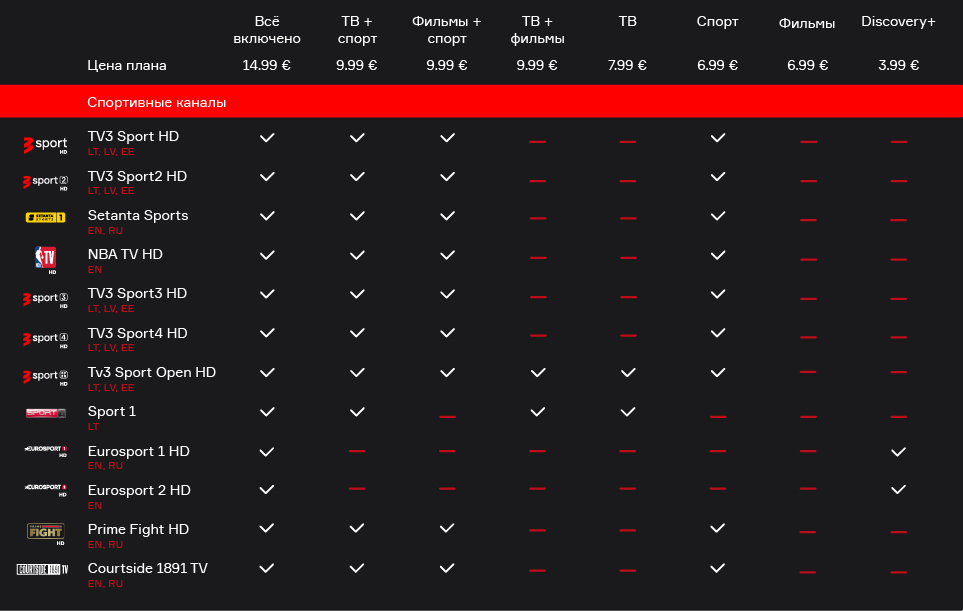Click TV3 Sport HD checkmark under Спорт
Viewport: 963px width, 611px height.
[x=718, y=138]
